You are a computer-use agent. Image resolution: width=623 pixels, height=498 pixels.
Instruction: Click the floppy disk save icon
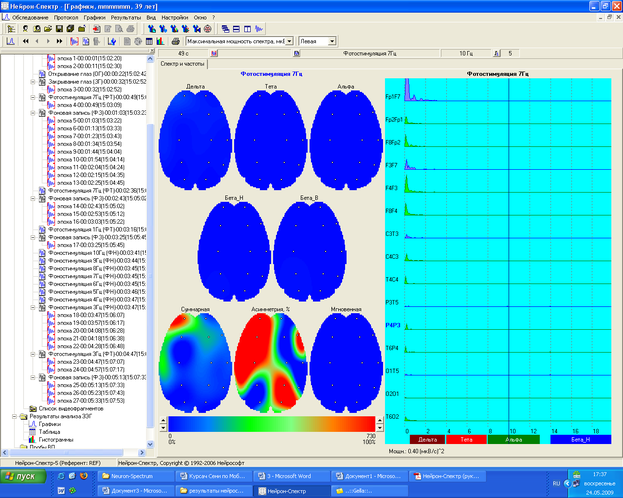pyautogui.click(x=59, y=29)
